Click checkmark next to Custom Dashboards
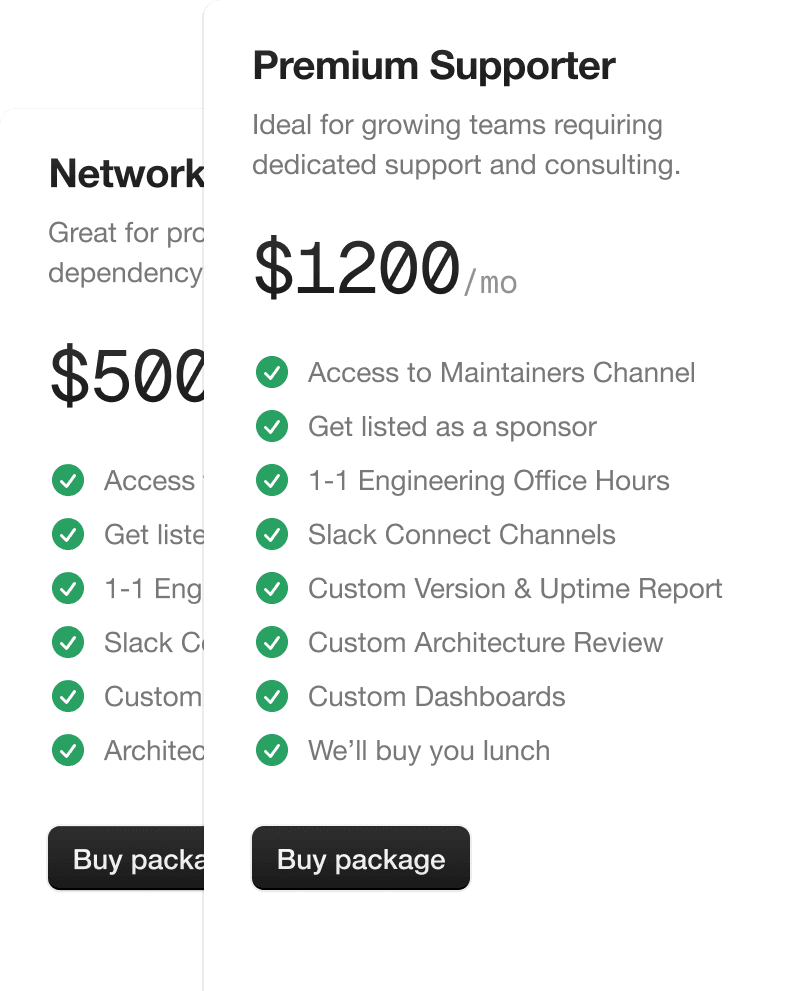The image size is (796, 991). tap(272, 697)
